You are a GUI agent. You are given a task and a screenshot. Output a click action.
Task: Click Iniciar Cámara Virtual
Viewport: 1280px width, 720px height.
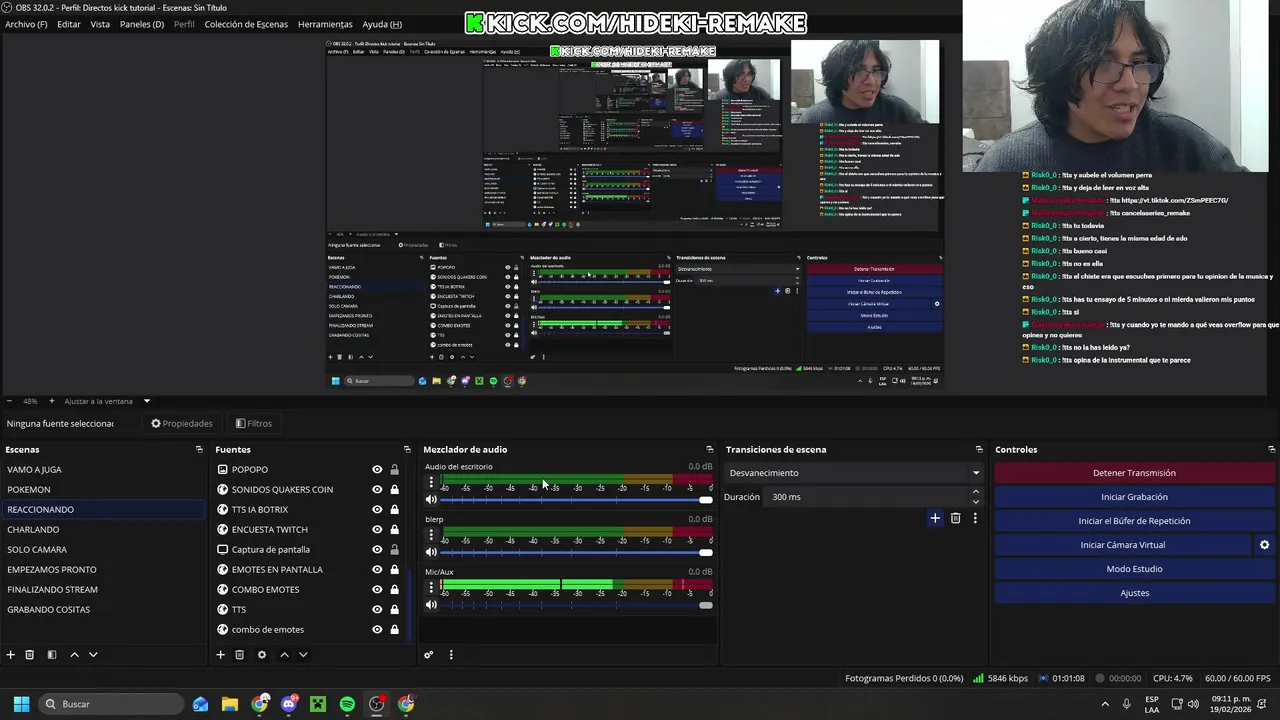1123,545
